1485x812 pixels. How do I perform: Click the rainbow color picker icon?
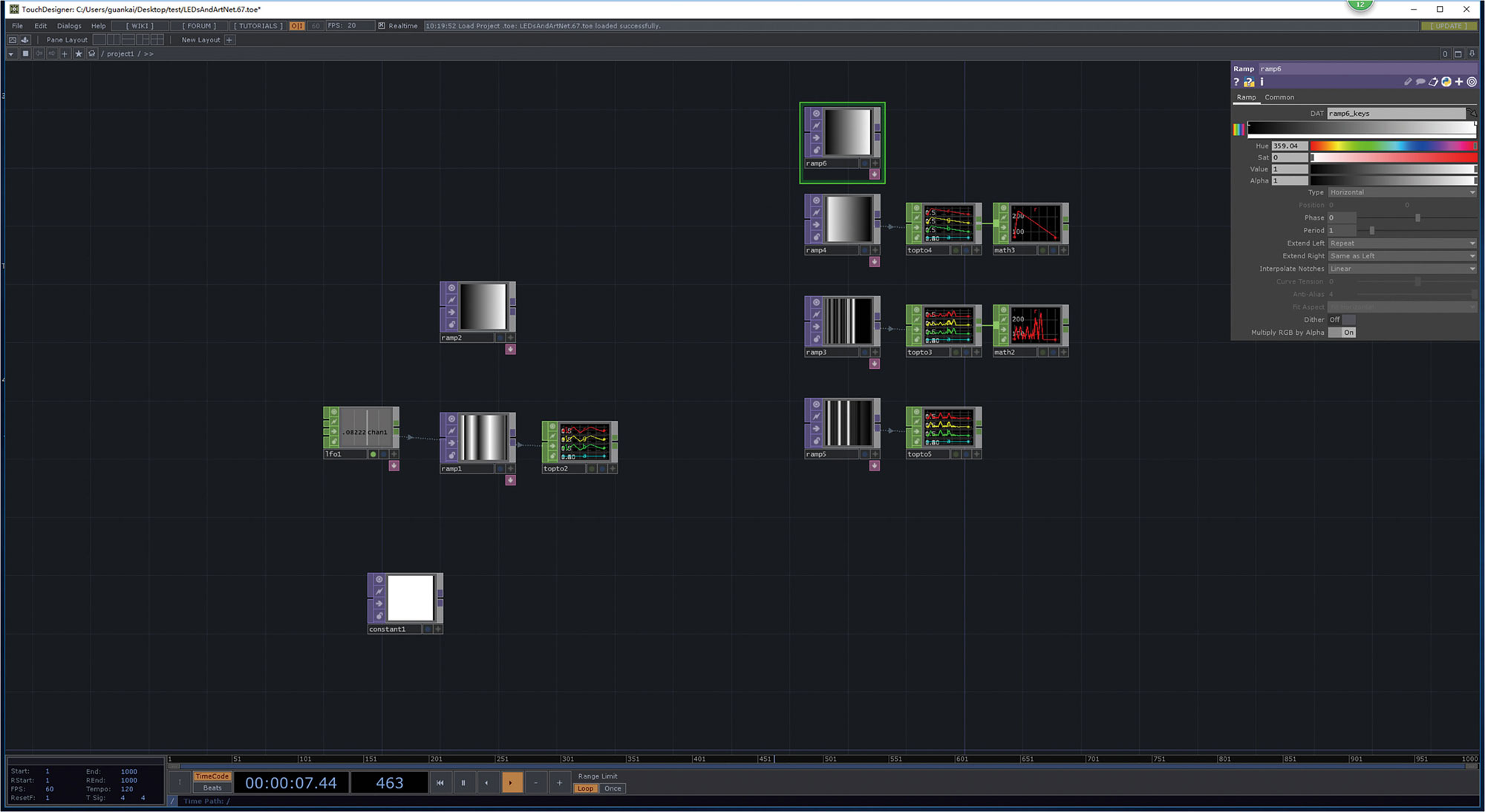tap(1238, 130)
